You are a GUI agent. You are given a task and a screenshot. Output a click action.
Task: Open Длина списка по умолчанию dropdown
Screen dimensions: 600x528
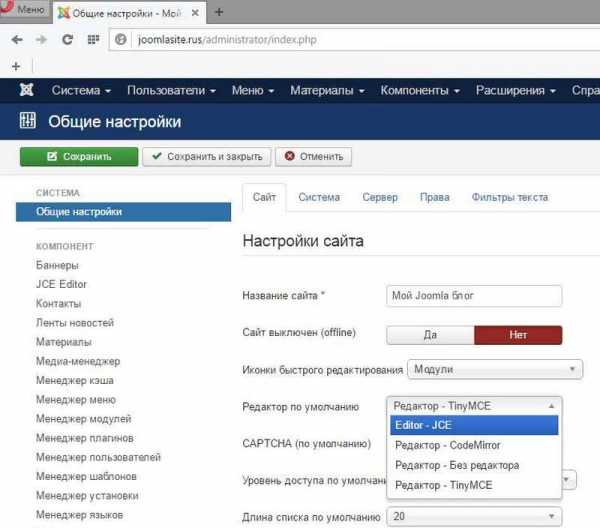[x=474, y=517]
